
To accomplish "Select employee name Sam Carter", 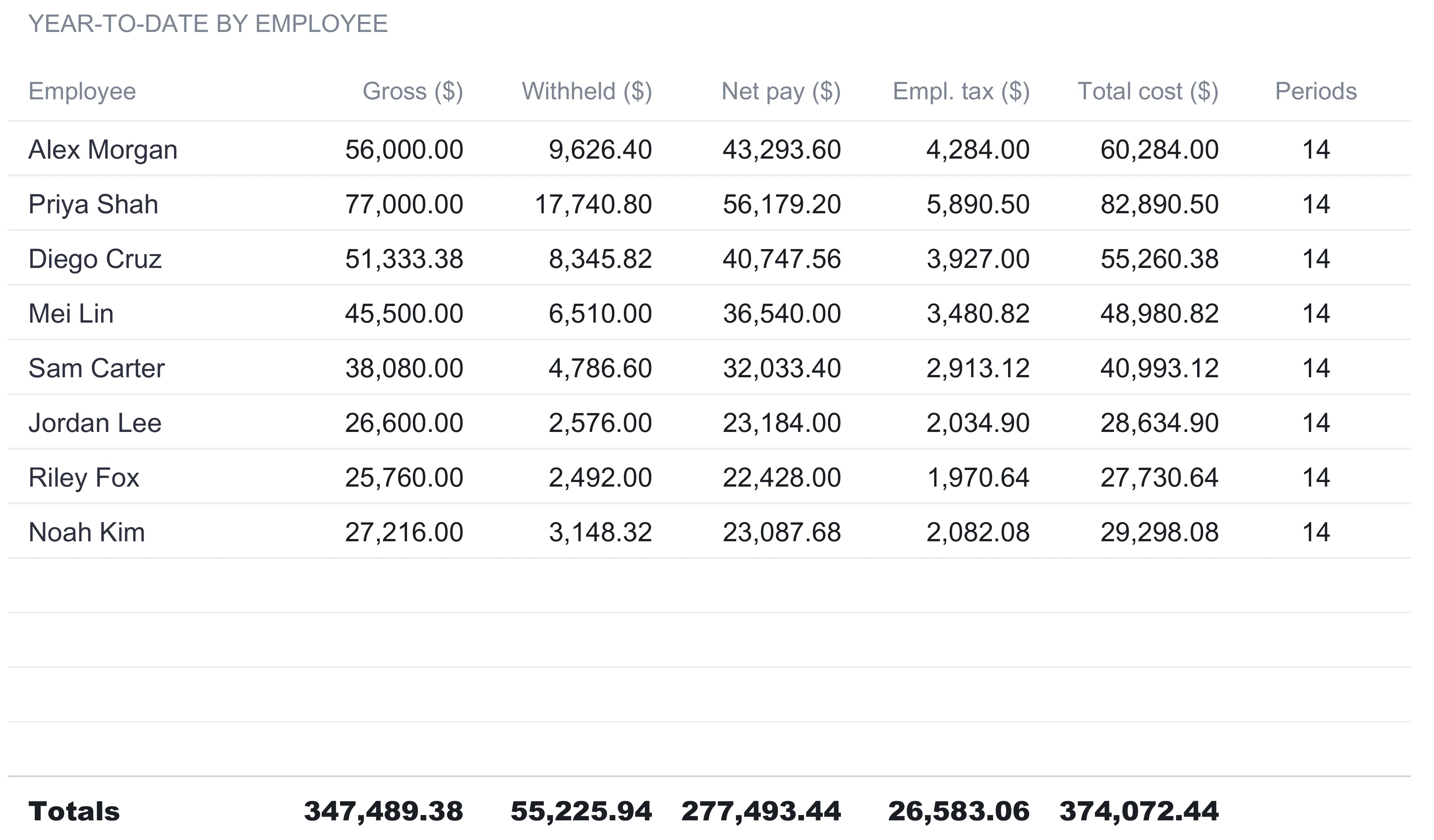I will [x=97, y=368].
